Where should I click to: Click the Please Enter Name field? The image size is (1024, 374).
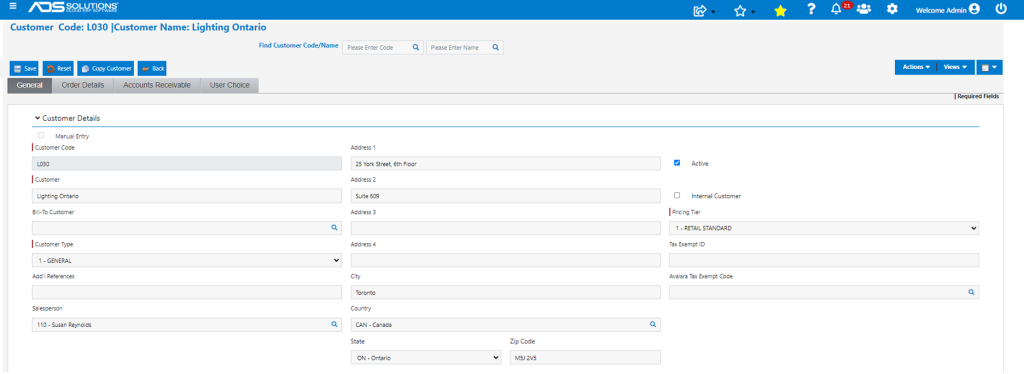click(458, 48)
